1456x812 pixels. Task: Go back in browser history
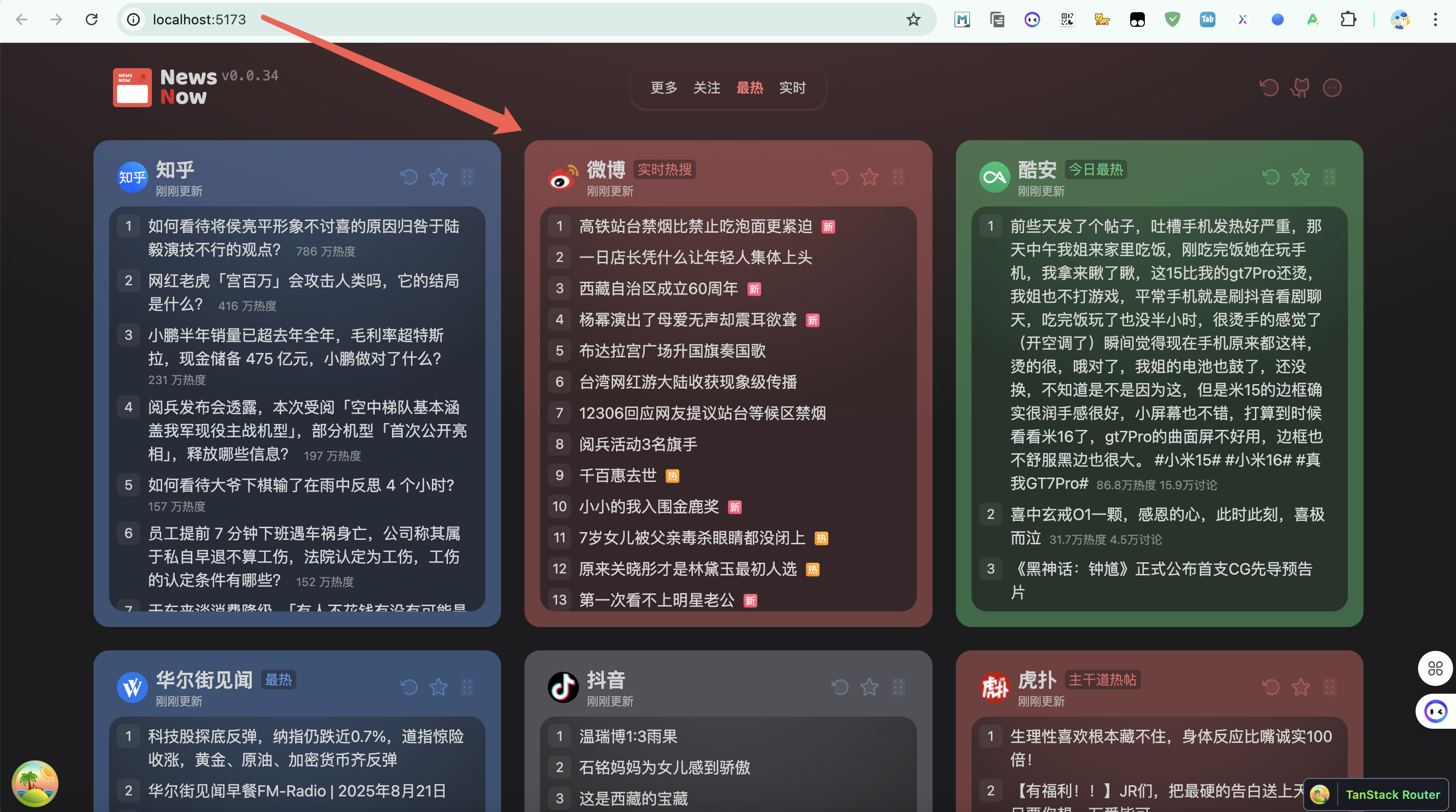21,20
